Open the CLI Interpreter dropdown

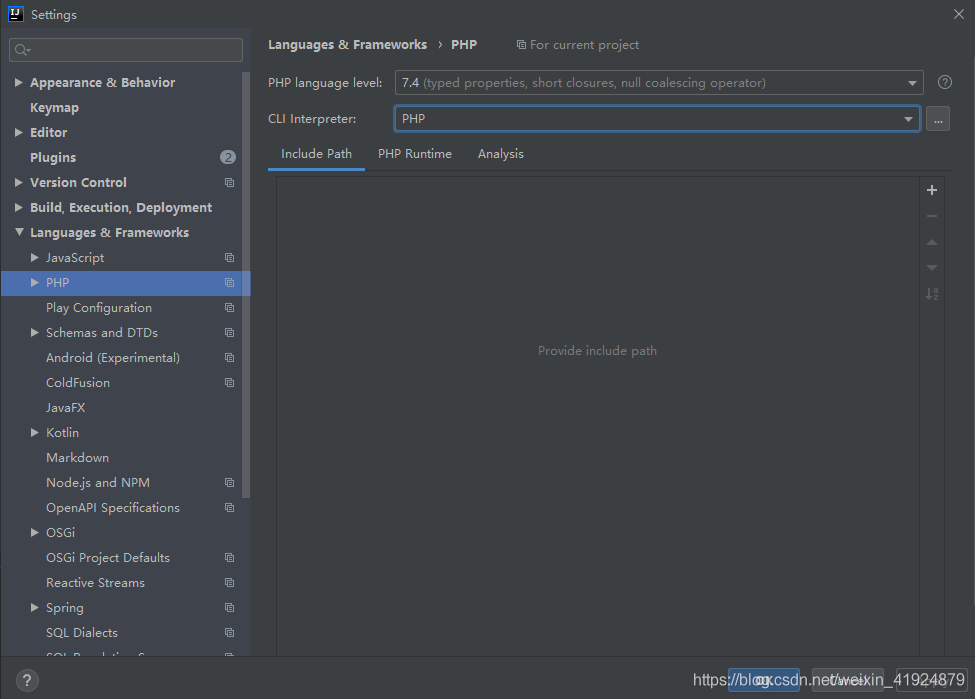click(x=657, y=119)
